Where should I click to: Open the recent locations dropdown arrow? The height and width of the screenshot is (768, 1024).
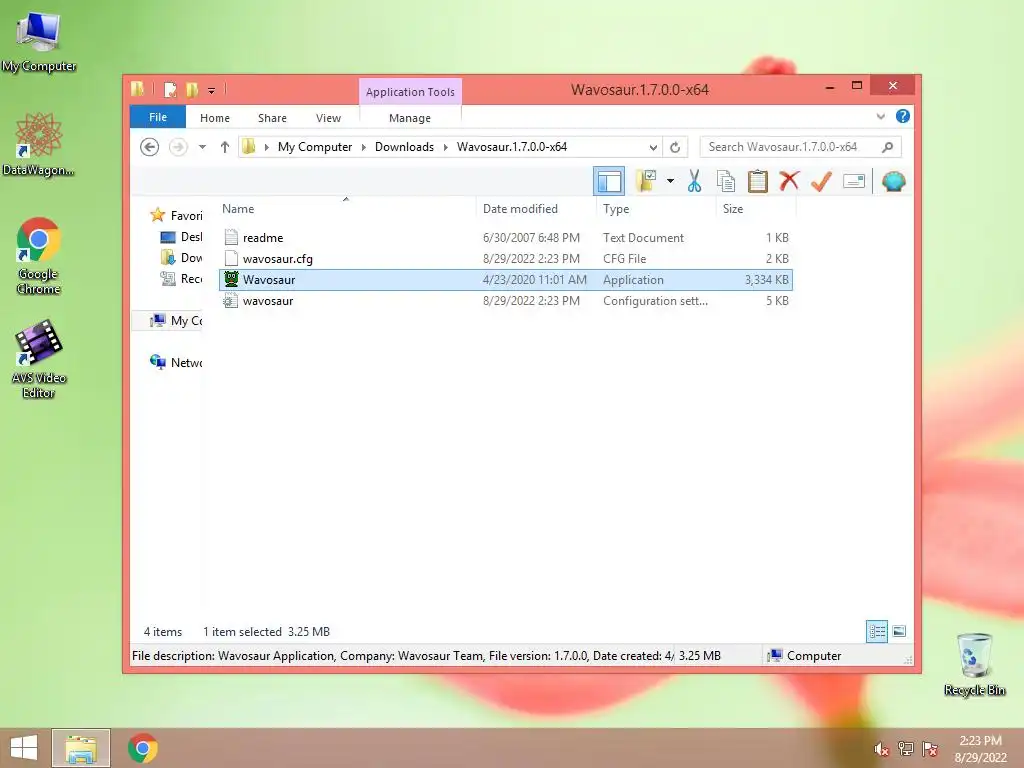pyautogui.click(x=202, y=147)
